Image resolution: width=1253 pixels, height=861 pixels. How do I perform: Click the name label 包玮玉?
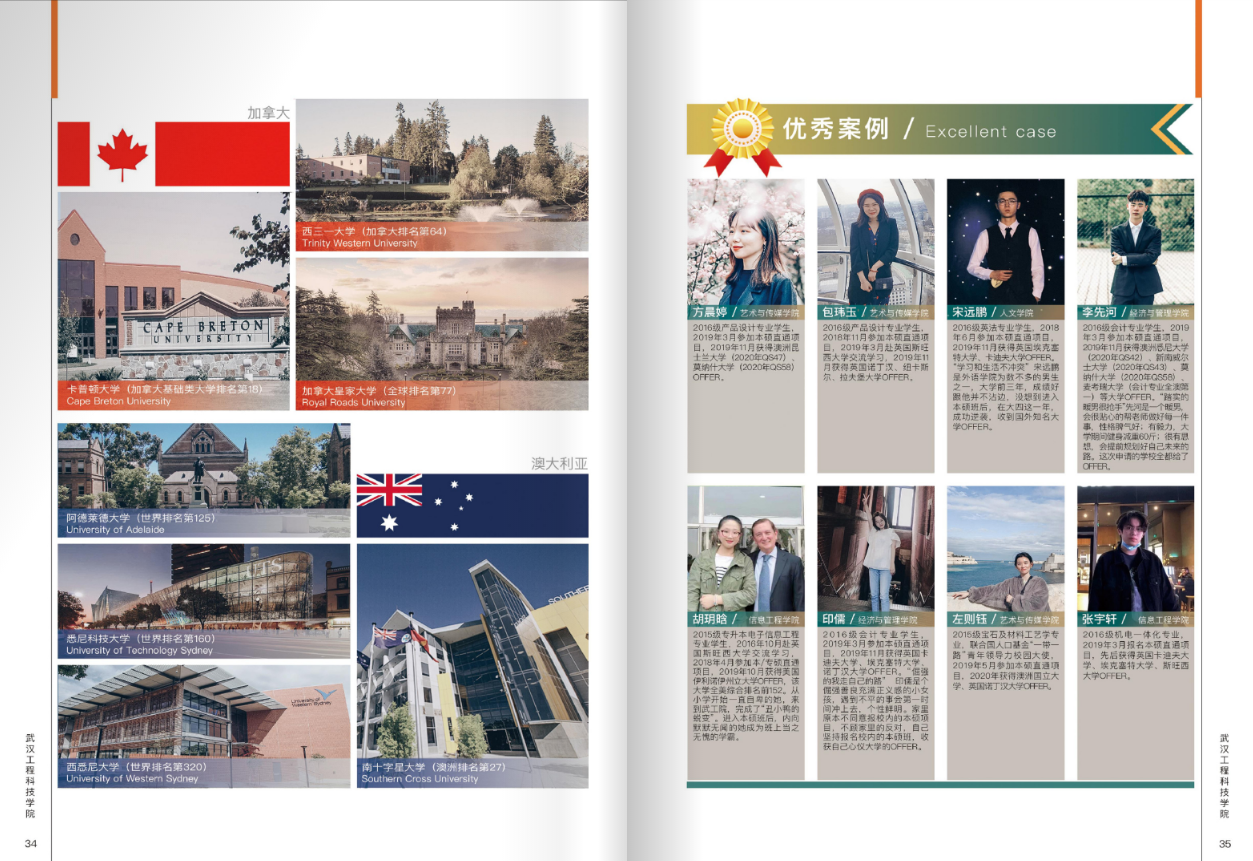[840, 312]
